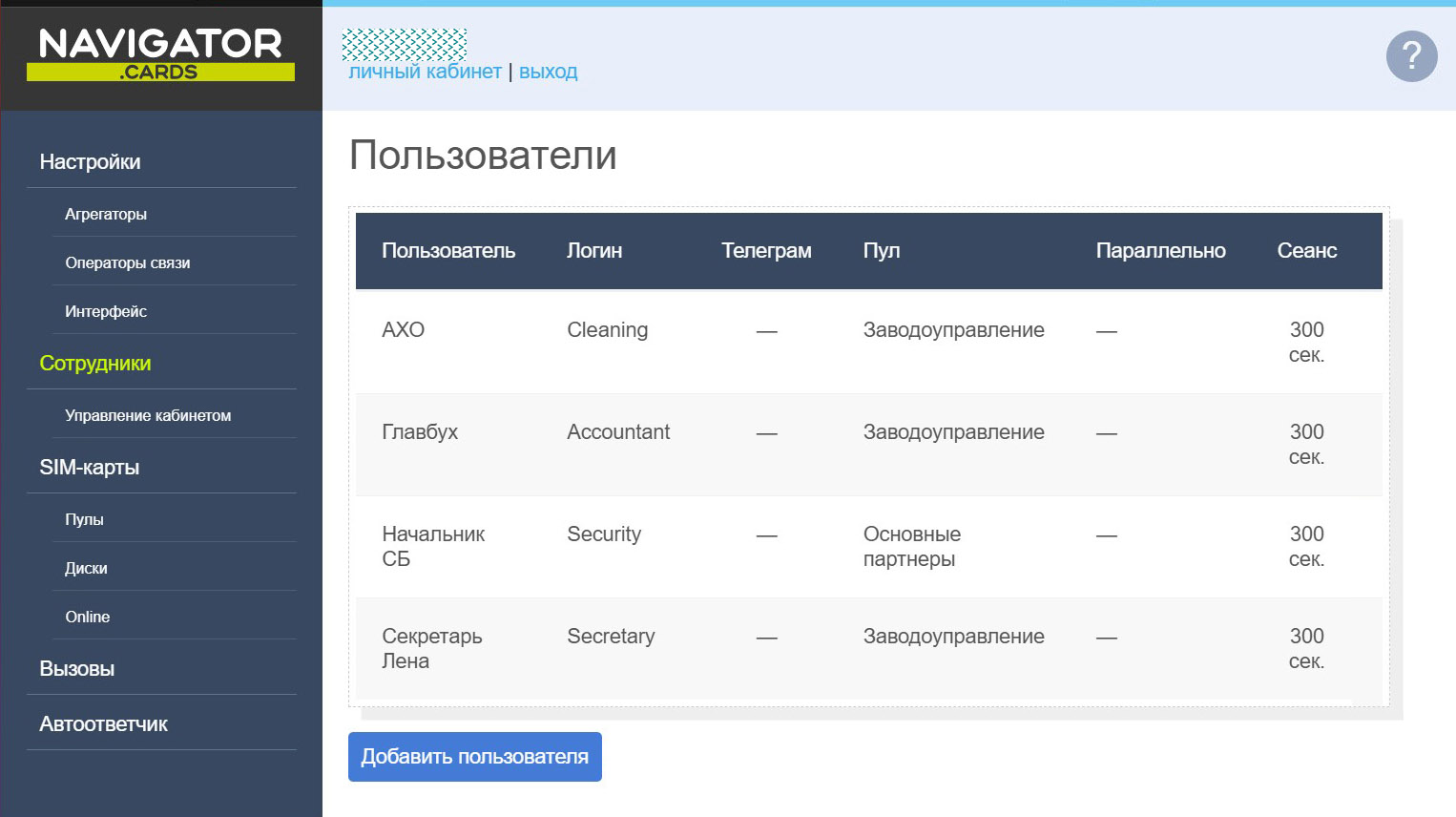Click the выход logout link

[548, 72]
